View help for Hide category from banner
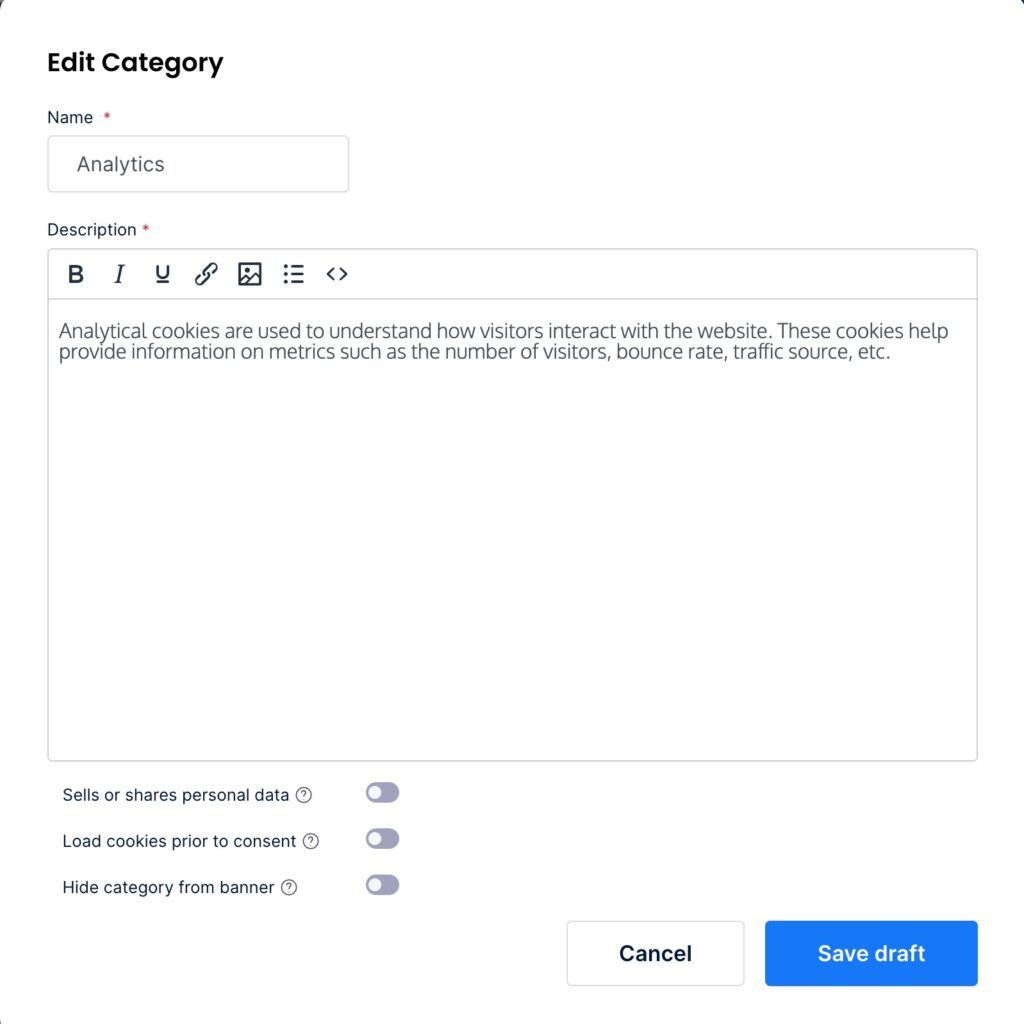Screen dimensions: 1024x1024 289,888
